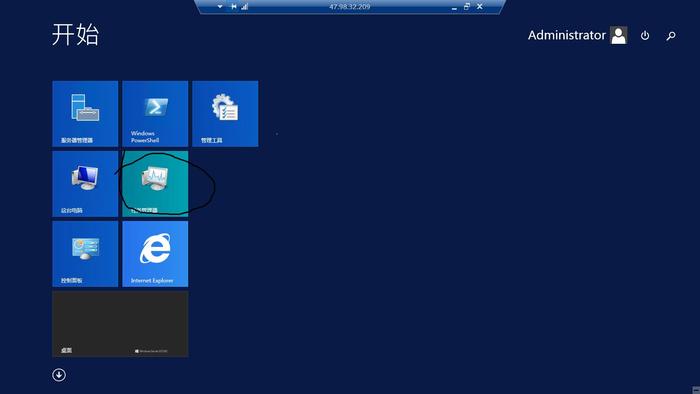The image size is (700, 394).
Task: Minimize the remote desktop session
Action: click(x=454, y=7)
